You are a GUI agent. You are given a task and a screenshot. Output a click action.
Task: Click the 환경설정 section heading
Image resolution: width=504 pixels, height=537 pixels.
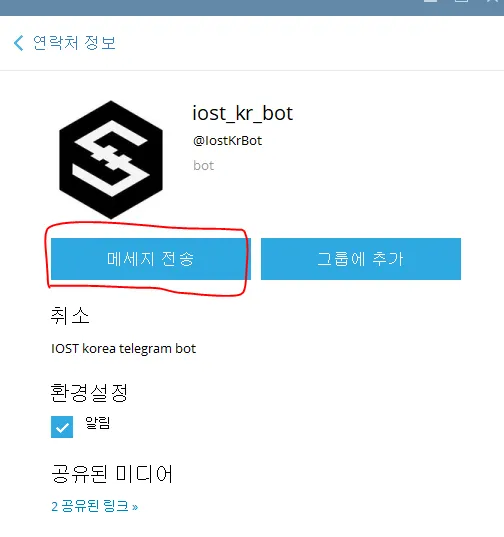pos(89,392)
